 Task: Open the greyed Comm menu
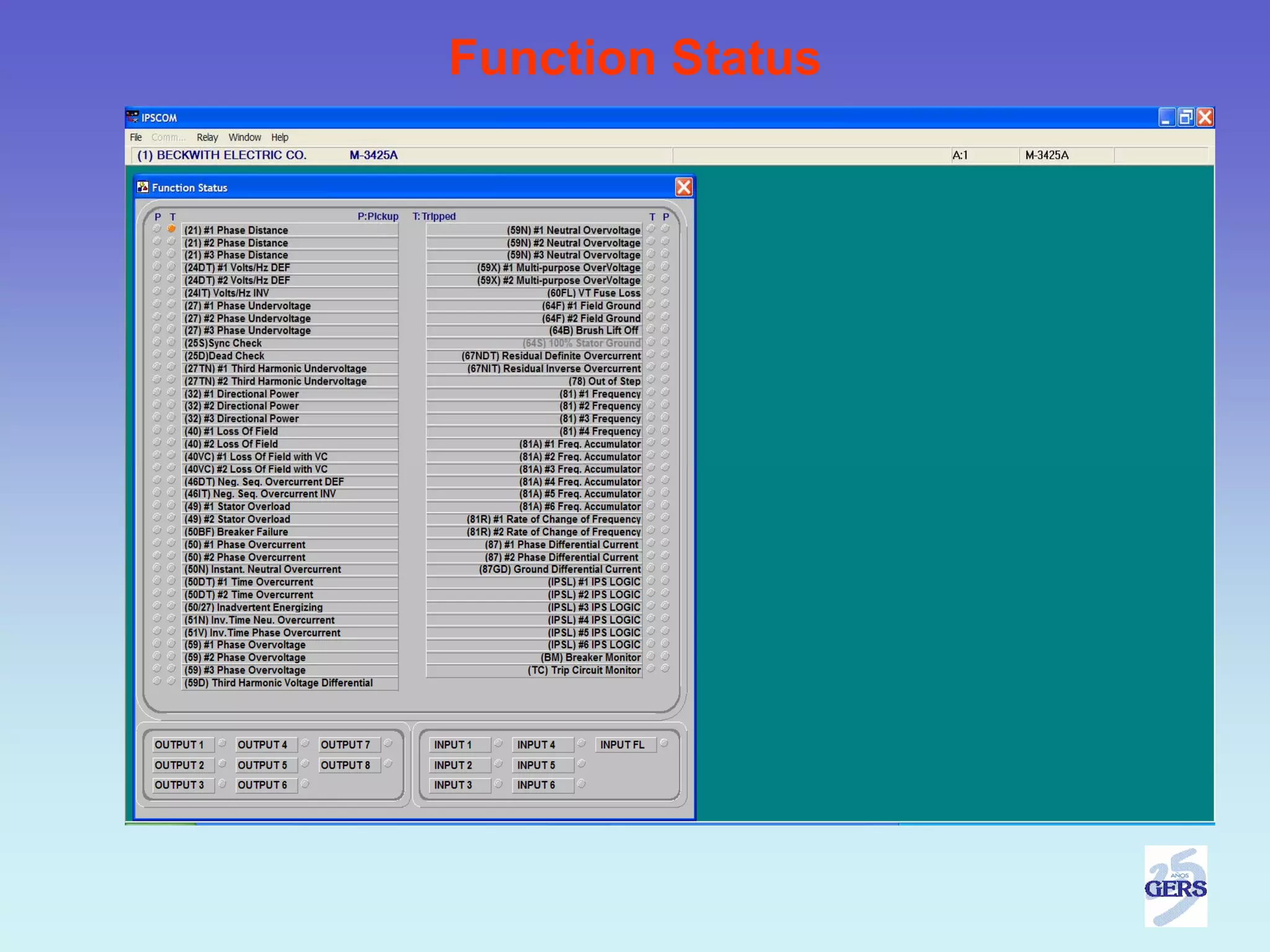[168, 138]
